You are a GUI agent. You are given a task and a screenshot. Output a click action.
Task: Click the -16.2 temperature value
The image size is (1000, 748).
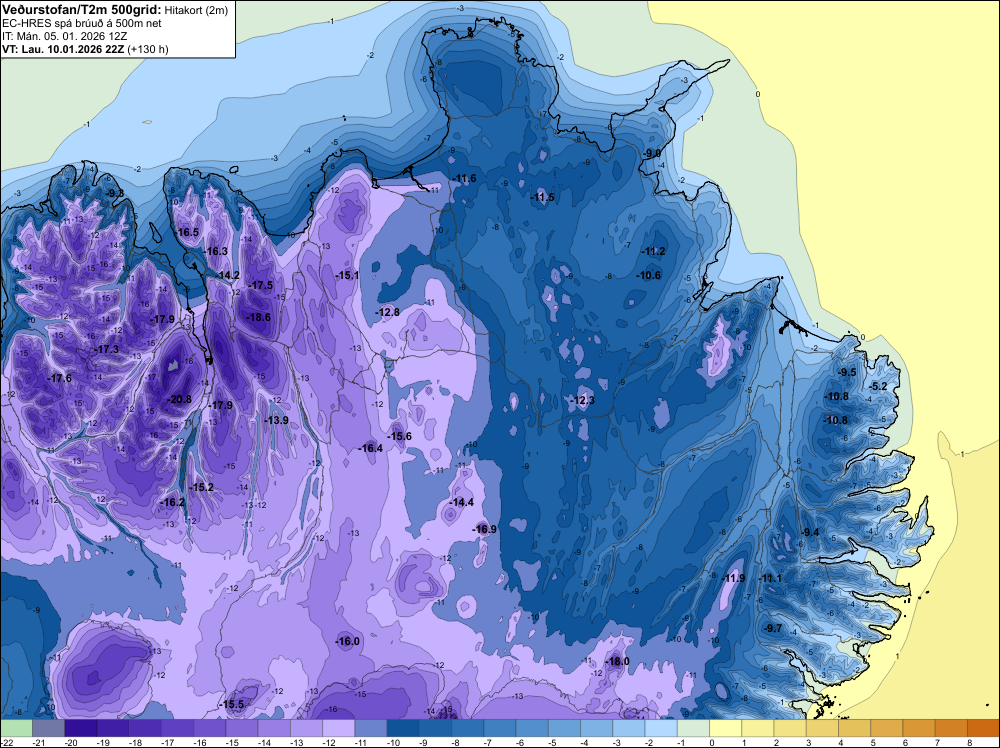(x=172, y=502)
